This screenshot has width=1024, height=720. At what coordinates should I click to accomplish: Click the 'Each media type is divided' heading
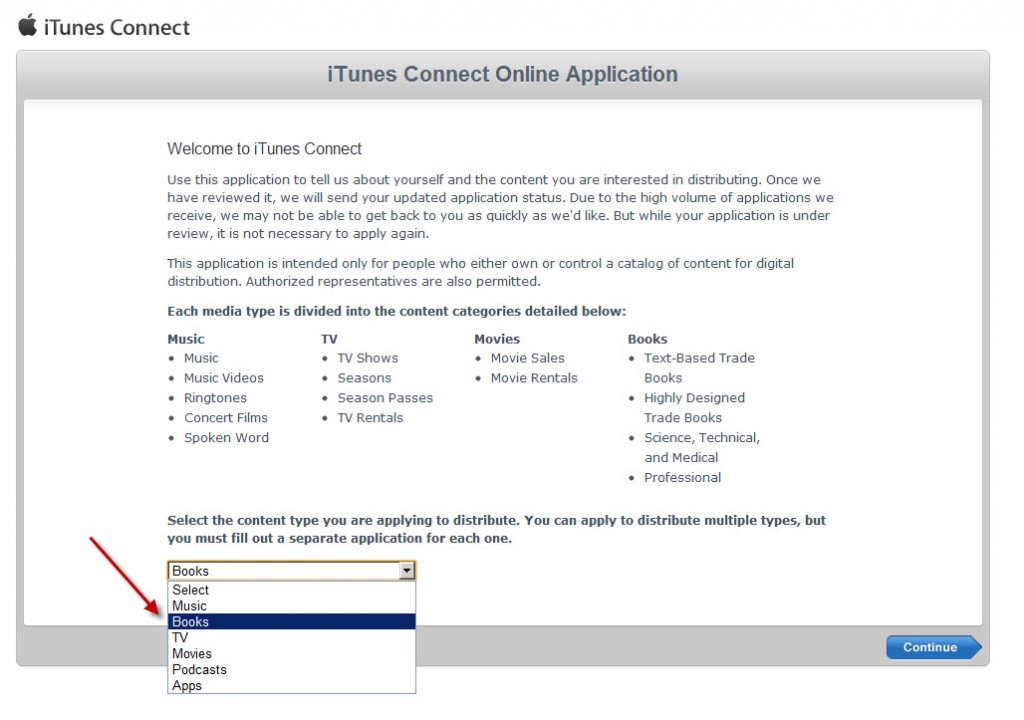pyautogui.click(x=396, y=311)
